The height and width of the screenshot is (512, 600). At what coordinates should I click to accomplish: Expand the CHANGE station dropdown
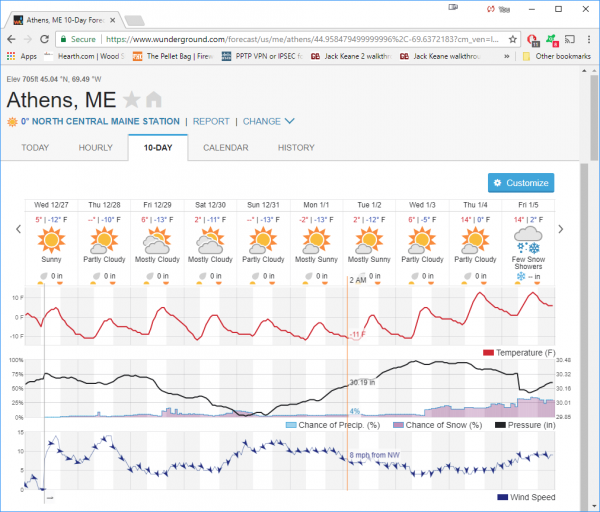(x=268, y=122)
